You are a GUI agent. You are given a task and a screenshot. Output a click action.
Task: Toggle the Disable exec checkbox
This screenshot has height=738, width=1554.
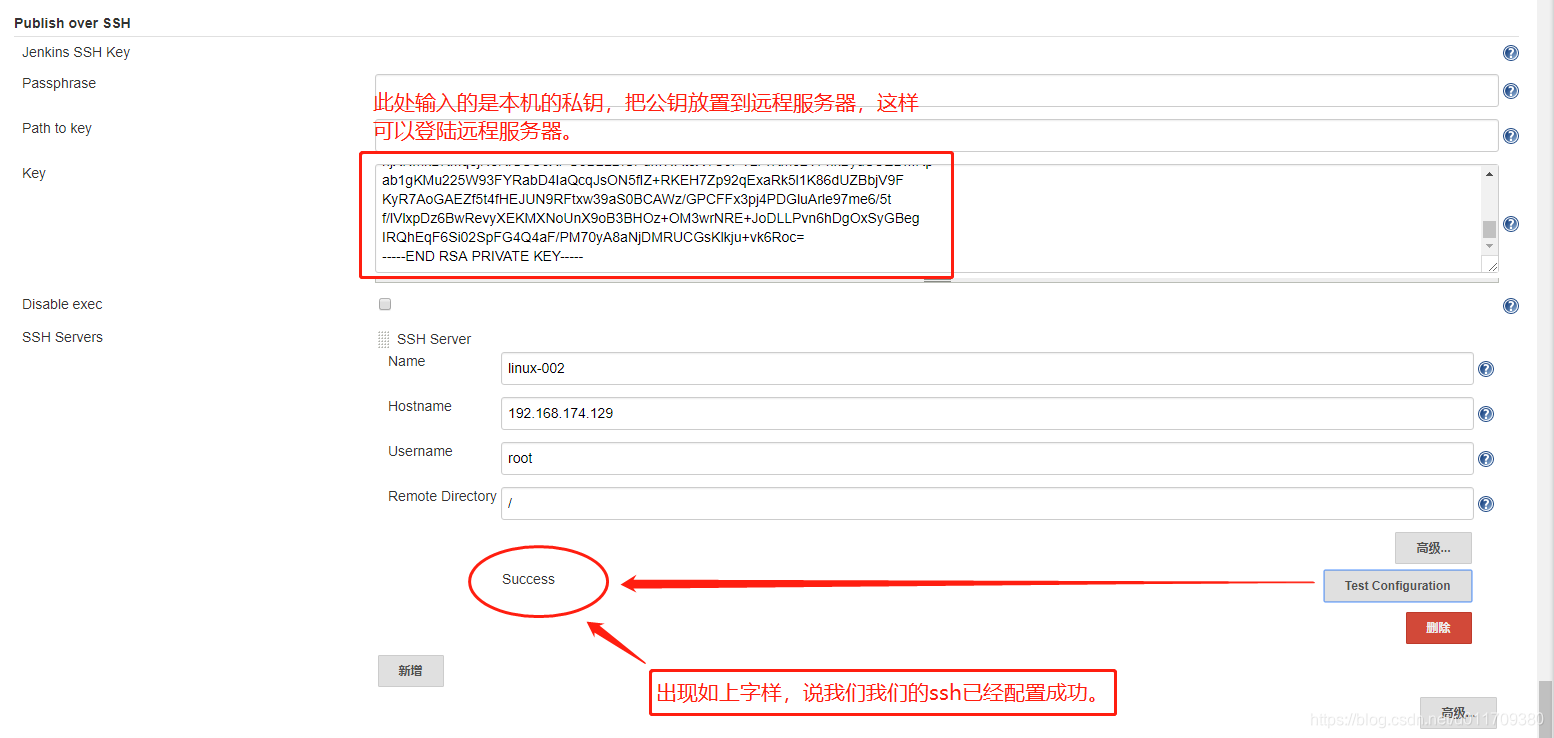tap(385, 304)
